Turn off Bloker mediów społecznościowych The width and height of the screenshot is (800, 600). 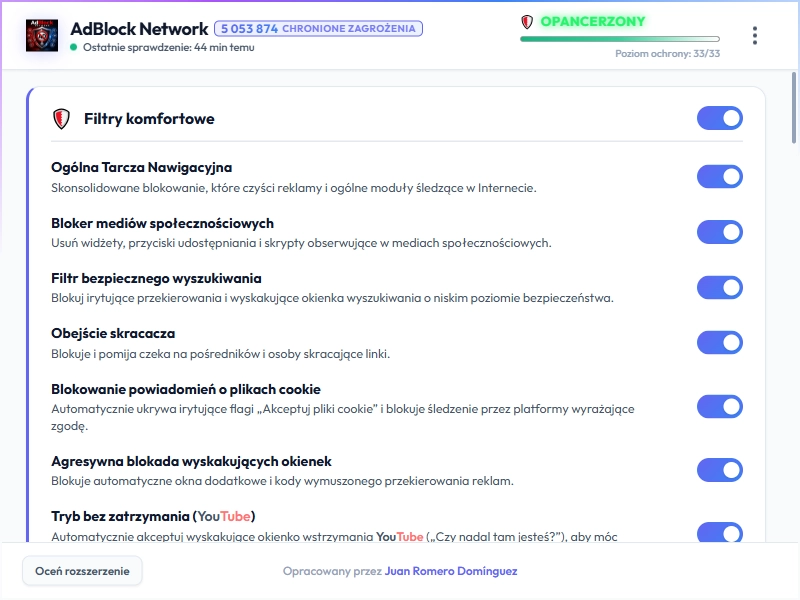tap(719, 232)
